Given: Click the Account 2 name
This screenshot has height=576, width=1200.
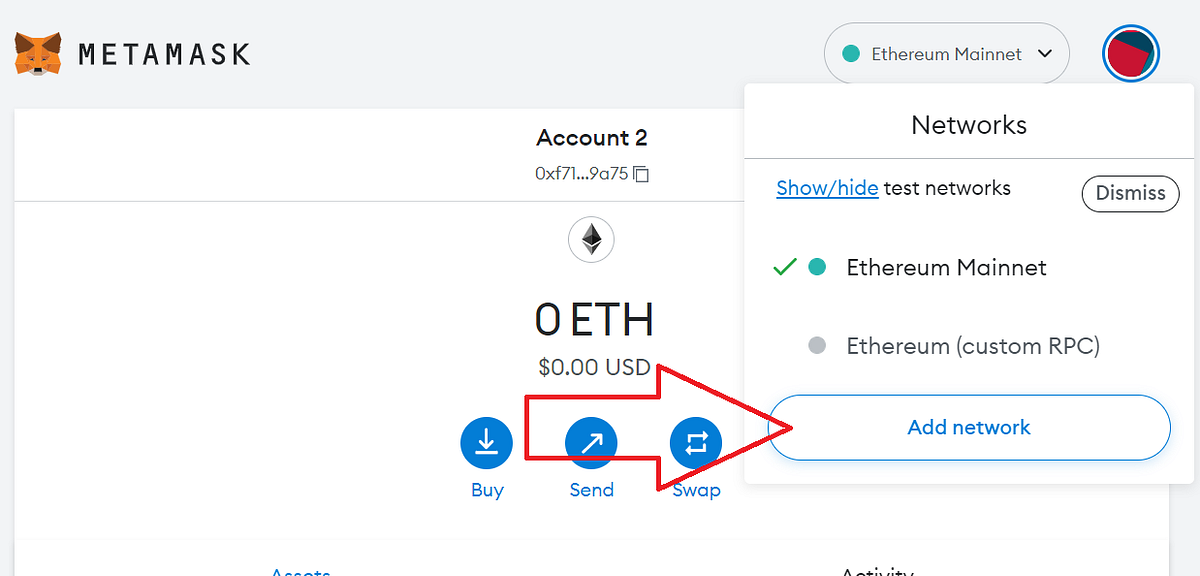Looking at the screenshot, I should (591, 137).
